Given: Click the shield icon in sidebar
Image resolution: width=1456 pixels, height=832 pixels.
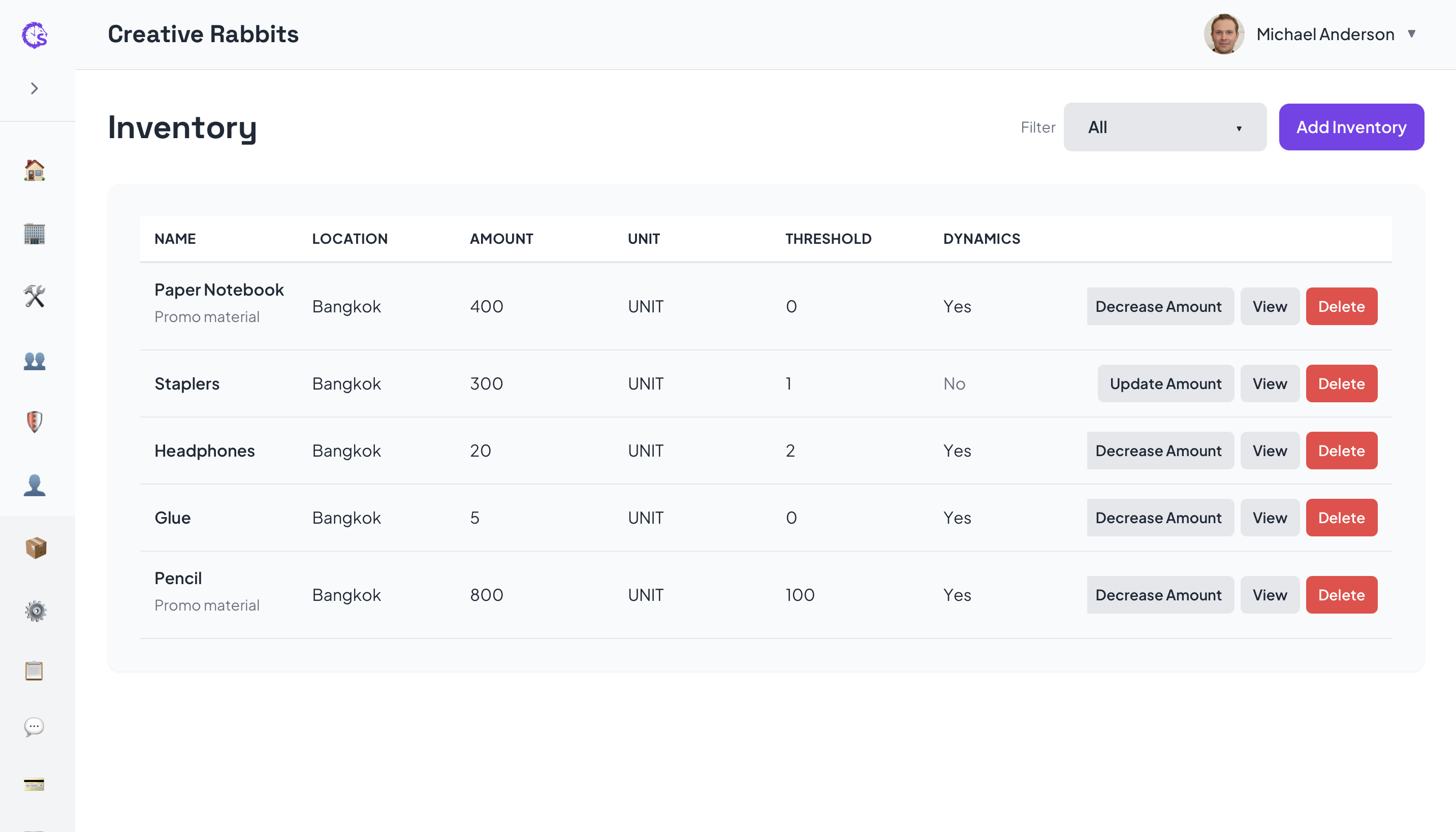Looking at the screenshot, I should [34, 422].
